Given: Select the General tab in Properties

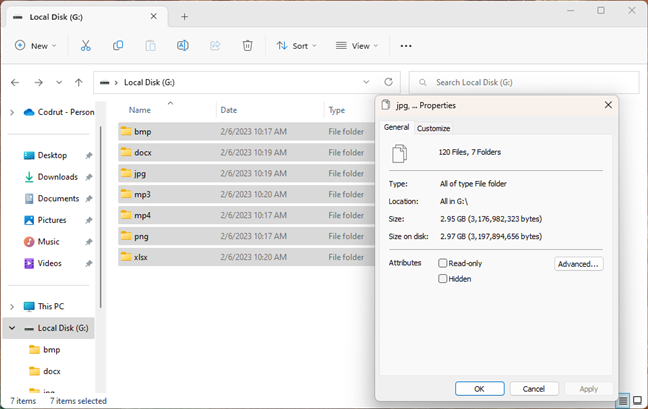Looking at the screenshot, I should [x=396, y=127].
